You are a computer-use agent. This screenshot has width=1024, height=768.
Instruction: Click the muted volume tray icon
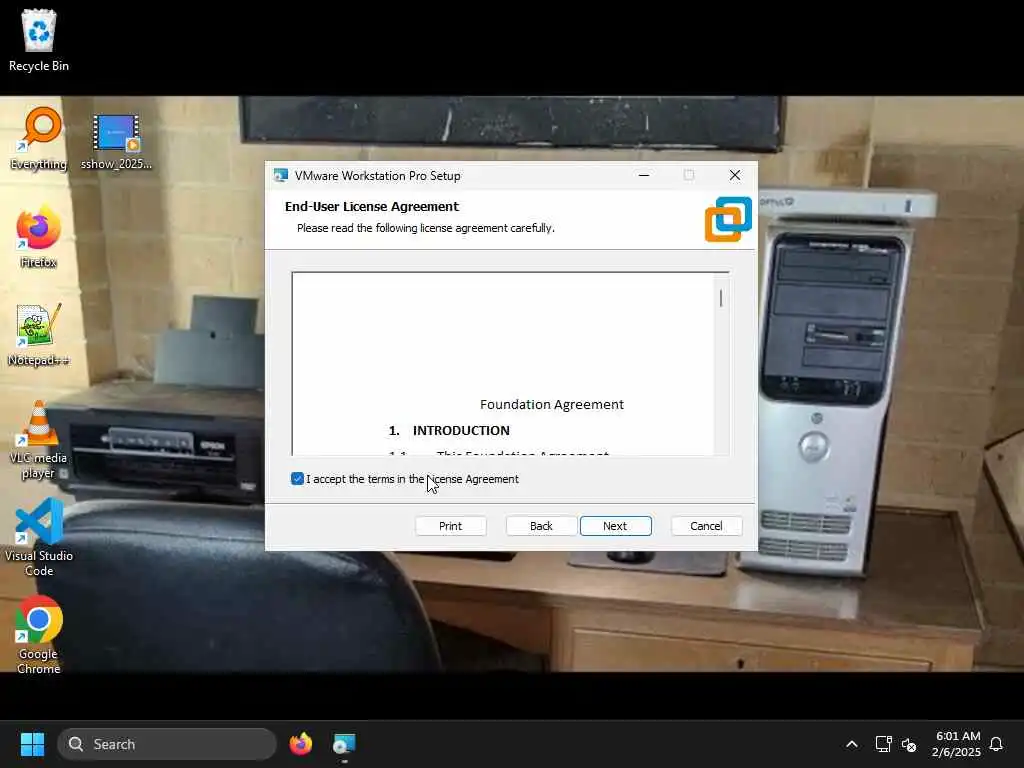tap(909, 744)
